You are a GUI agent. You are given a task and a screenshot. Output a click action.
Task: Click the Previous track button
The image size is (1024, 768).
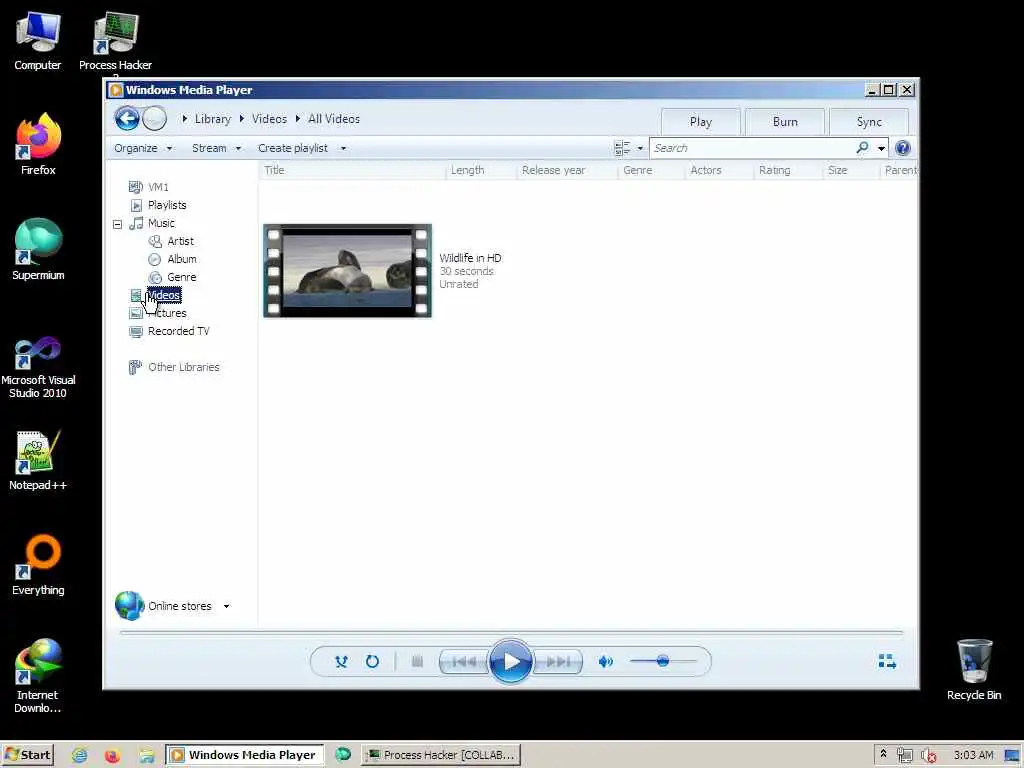pyautogui.click(x=463, y=662)
